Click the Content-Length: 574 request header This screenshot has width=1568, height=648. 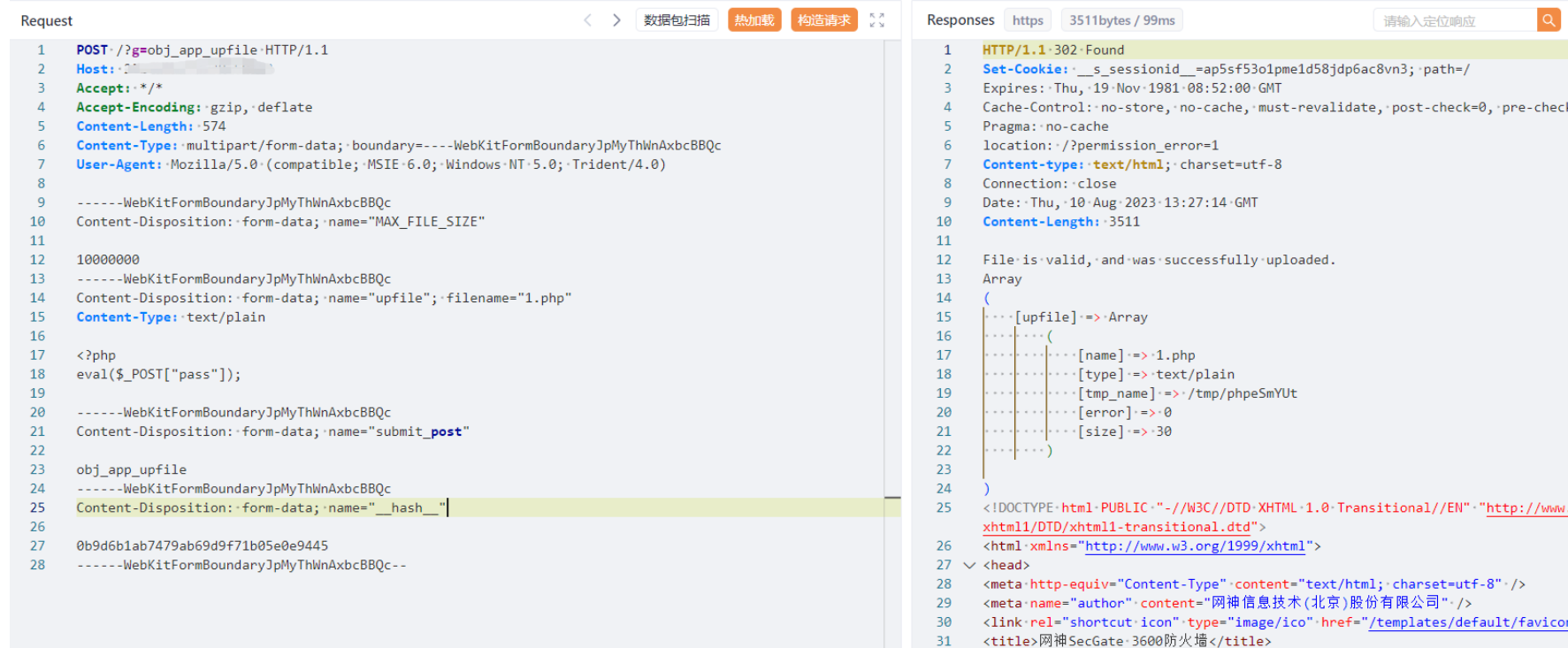click(x=151, y=126)
